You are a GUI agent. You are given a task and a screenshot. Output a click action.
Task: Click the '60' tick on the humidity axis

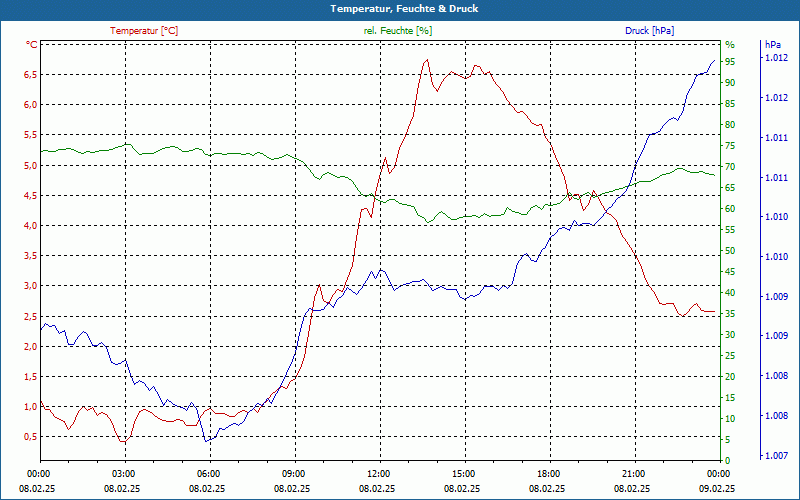click(730, 209)
